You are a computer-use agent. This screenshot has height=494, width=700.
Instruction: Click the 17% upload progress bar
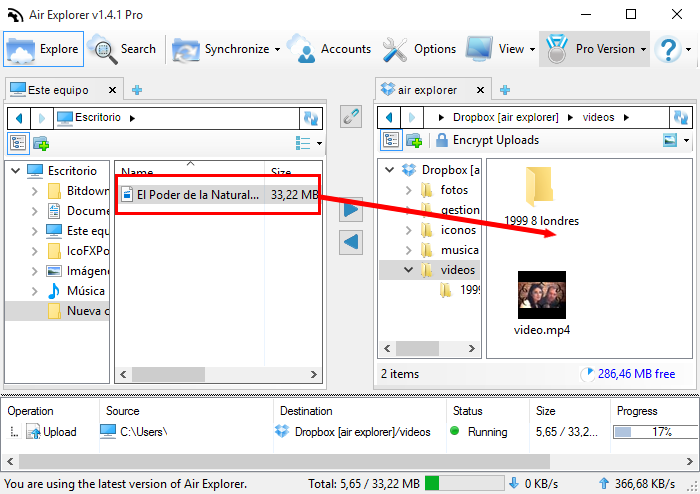click(656, 432)
